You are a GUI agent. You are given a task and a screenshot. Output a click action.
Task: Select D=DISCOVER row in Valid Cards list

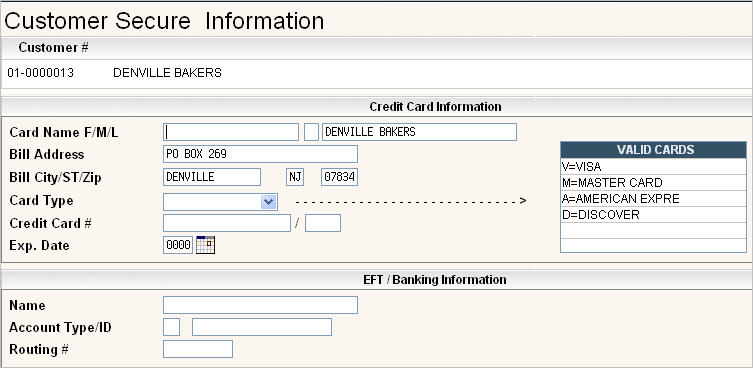(653, 214)
